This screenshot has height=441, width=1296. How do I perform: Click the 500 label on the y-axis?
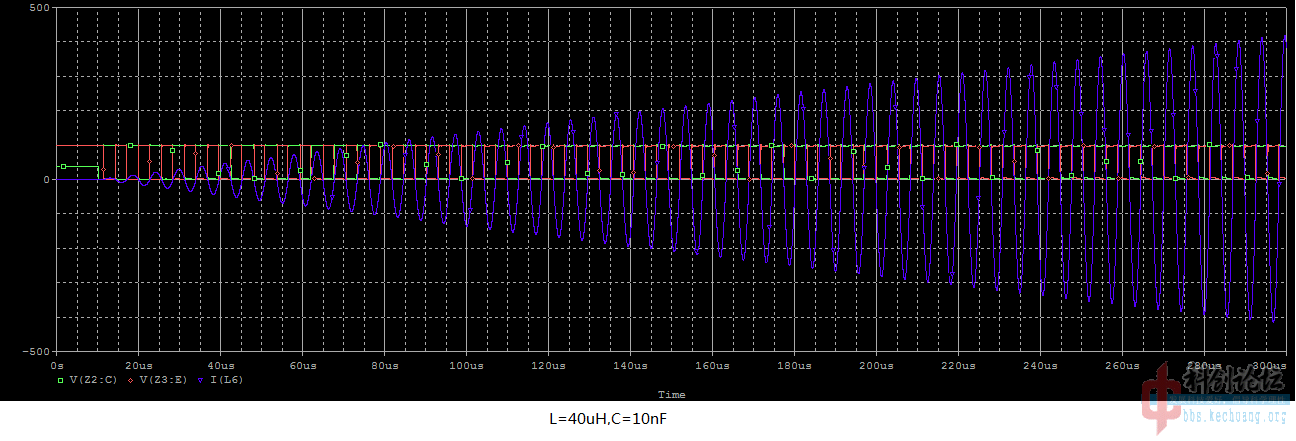40,8
